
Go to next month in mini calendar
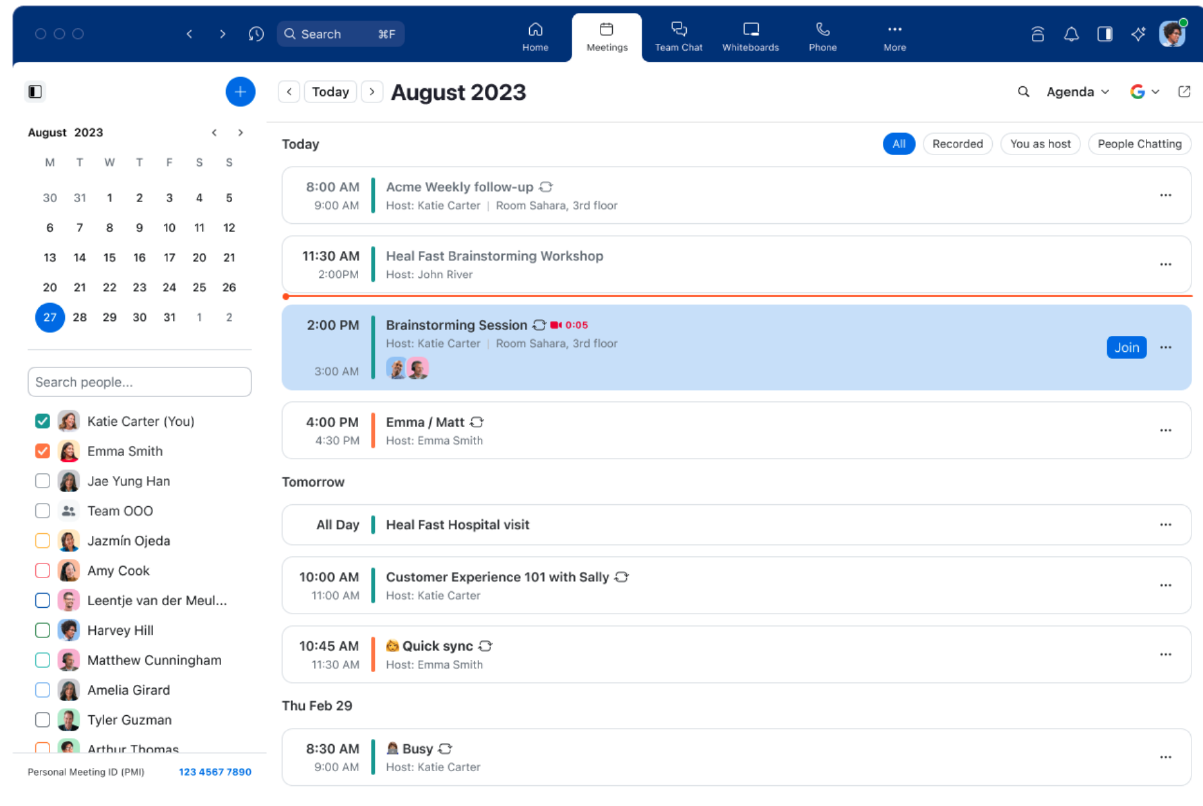click(x=240, y=133)
